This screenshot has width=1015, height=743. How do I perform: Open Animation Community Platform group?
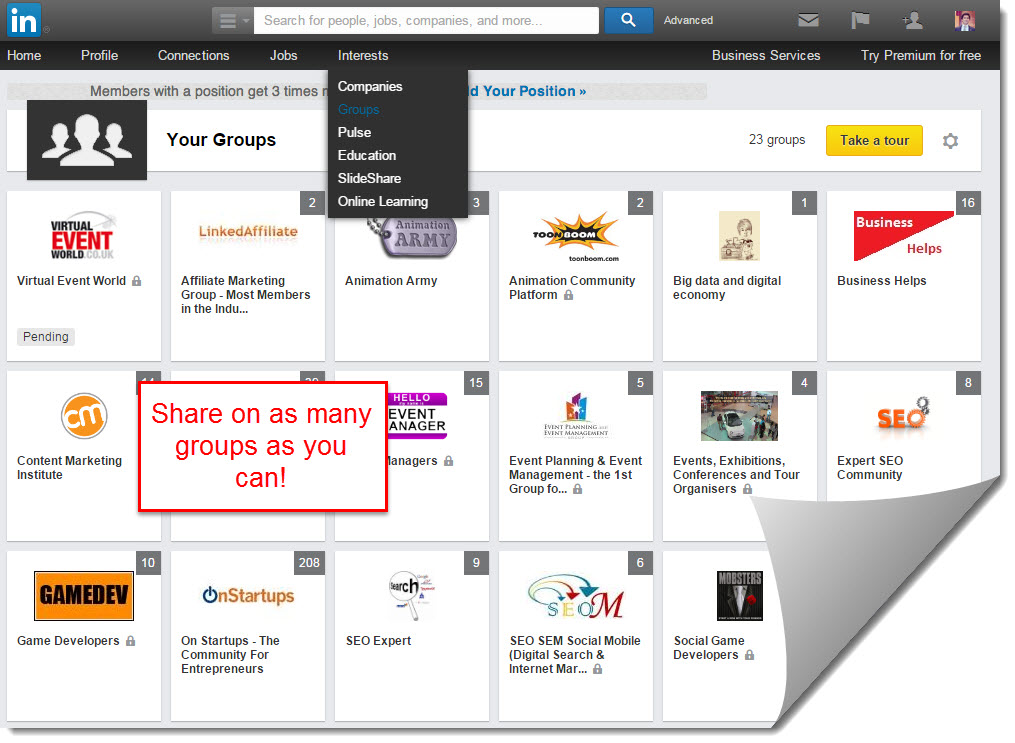click(572, 288)
